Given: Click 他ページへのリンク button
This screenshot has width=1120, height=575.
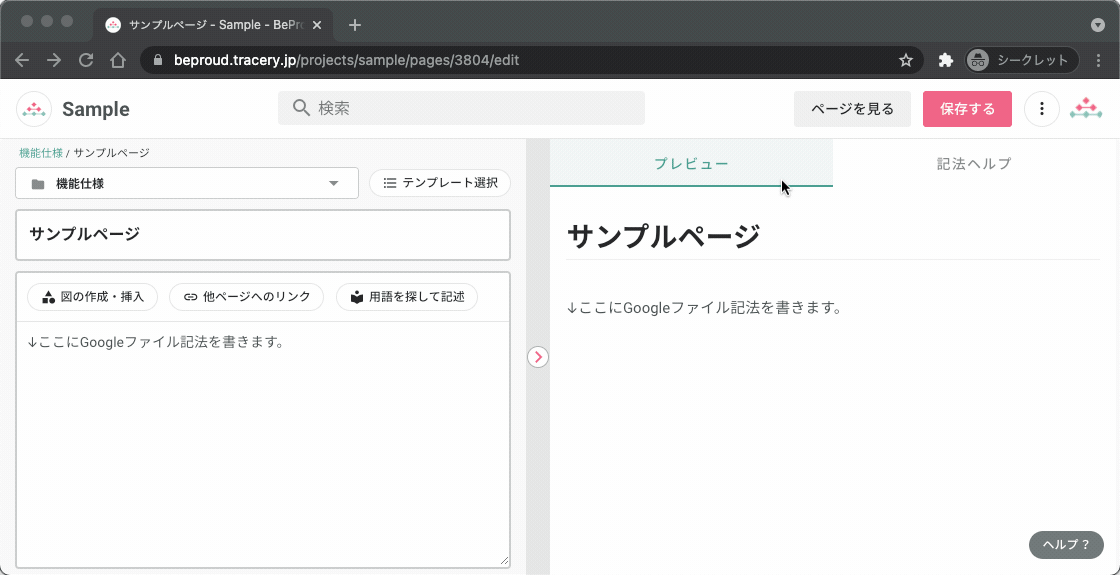Looking at the screenshot, I should [246, 297].
